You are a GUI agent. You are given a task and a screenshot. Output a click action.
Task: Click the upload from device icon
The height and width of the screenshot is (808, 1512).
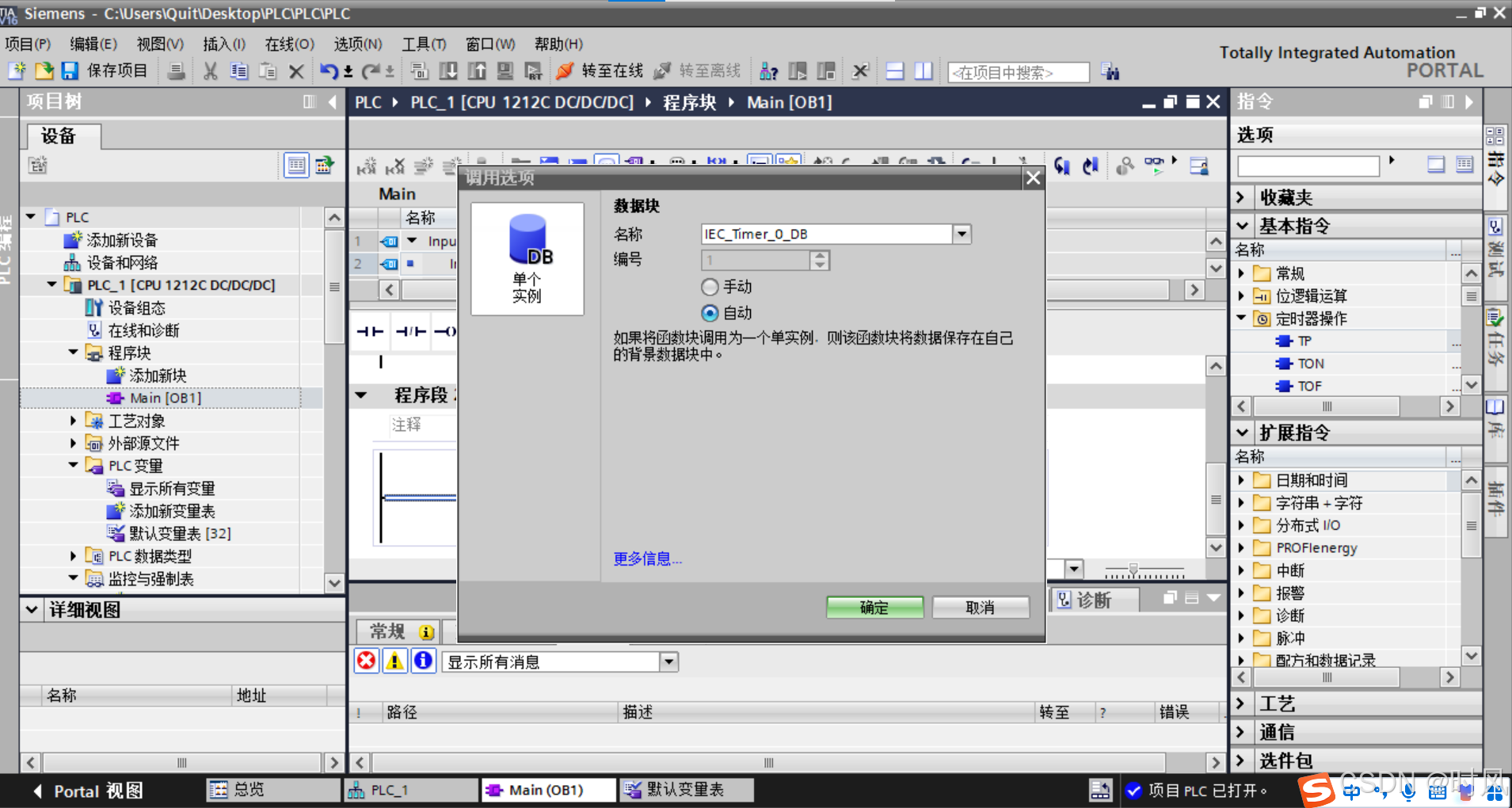pos(477,71)
